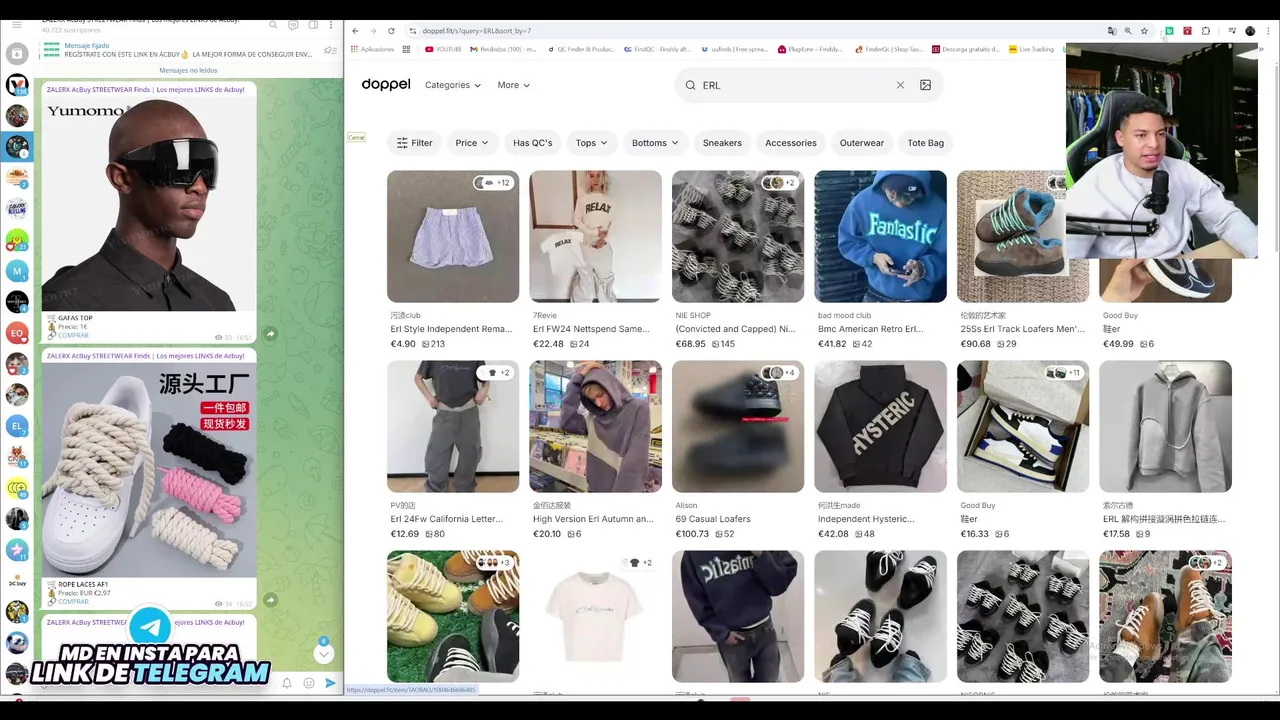Viewport: 1280px width, 720px height.
Task: Open Chrome apps grid in bookmarks bar
Action: [x=406, y=49]
